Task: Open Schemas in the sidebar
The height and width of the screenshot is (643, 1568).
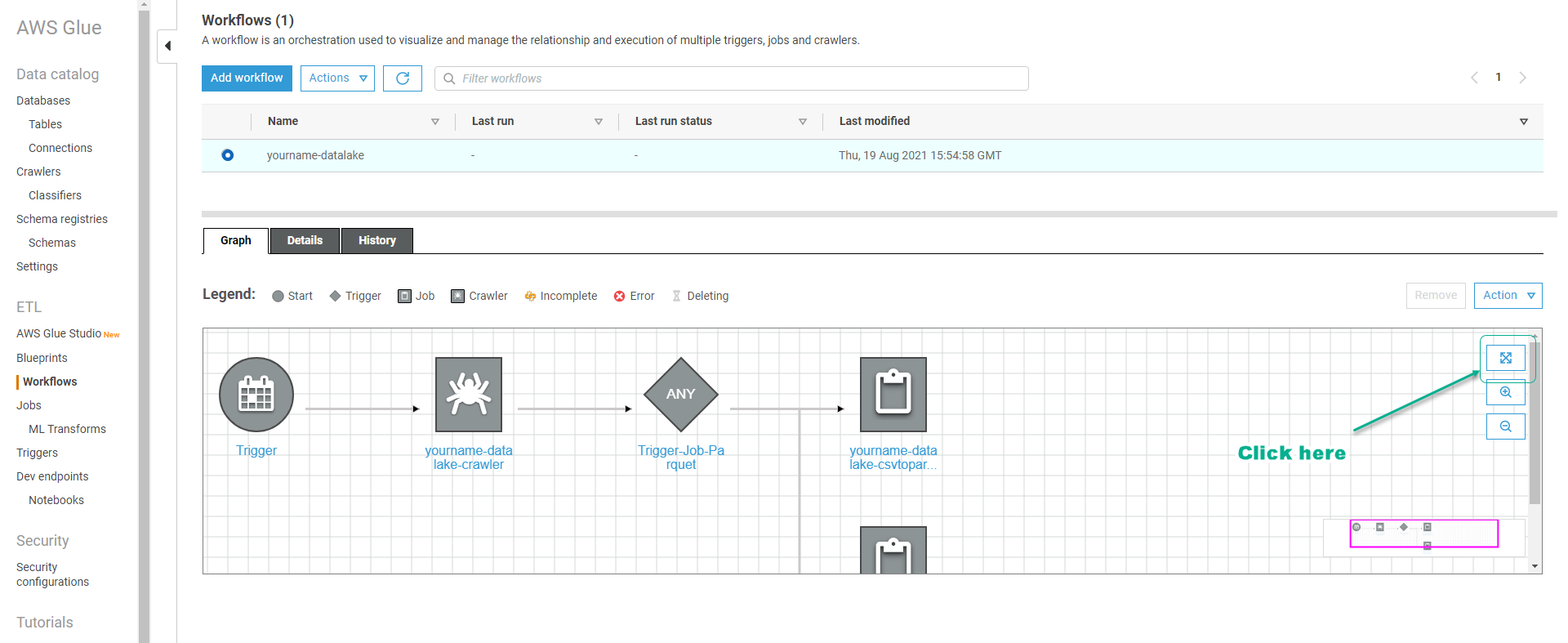Action: (x=52, y=243)
